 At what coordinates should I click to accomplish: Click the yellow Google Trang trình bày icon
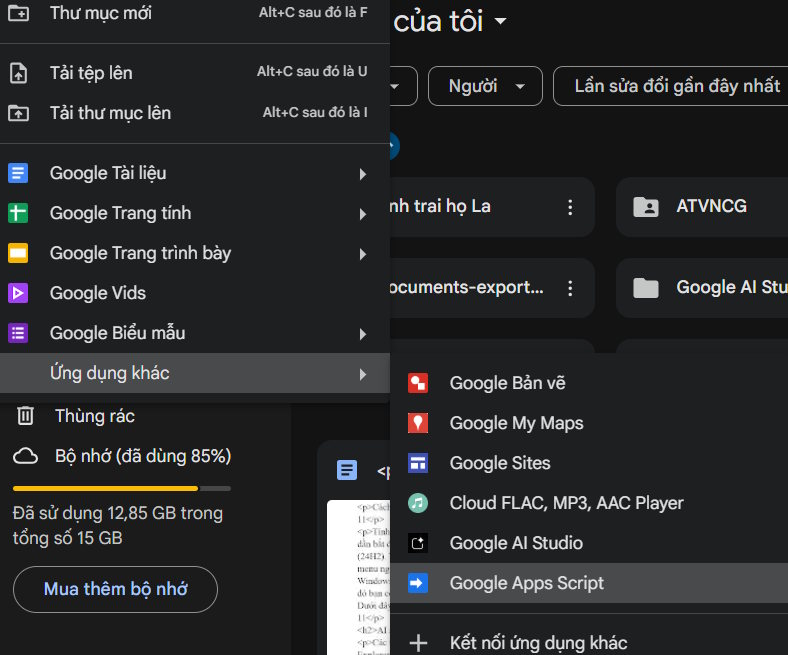tap(18, 253)
